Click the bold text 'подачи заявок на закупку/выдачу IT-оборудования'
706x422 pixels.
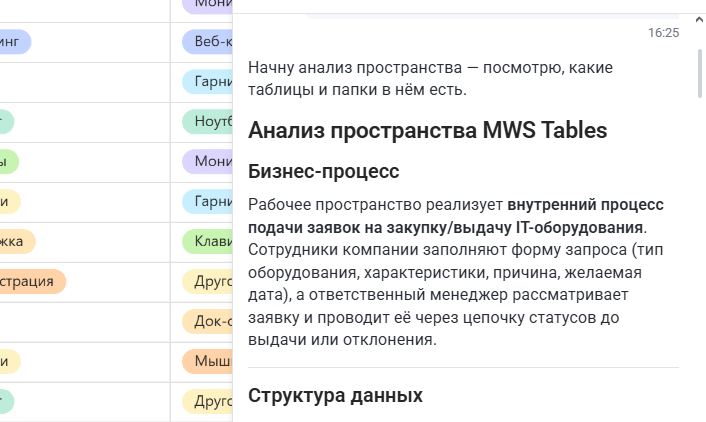(x=445, y=227)
